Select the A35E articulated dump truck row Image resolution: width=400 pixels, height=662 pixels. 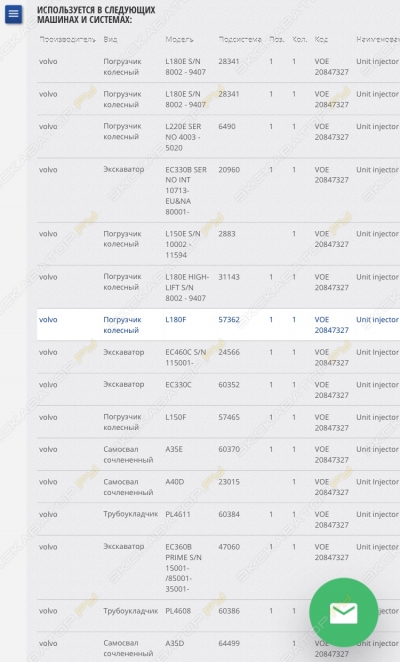coord(218,454)
